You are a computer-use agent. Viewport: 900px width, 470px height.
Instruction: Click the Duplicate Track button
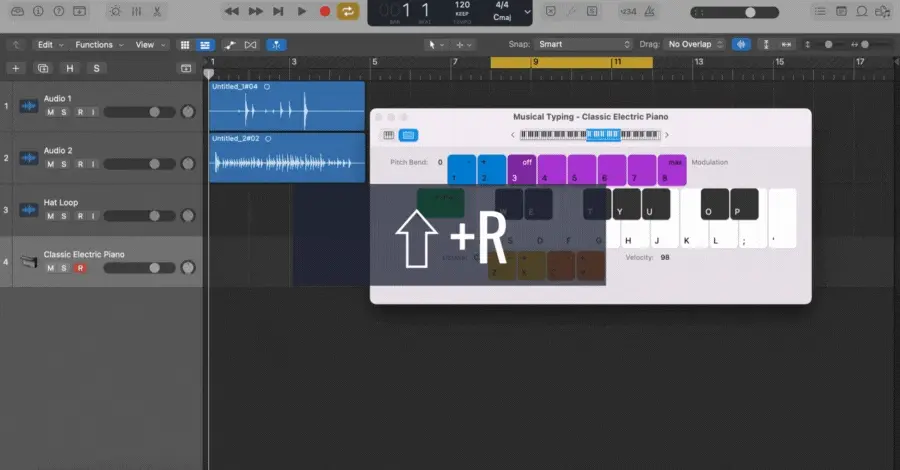point(42,68)
